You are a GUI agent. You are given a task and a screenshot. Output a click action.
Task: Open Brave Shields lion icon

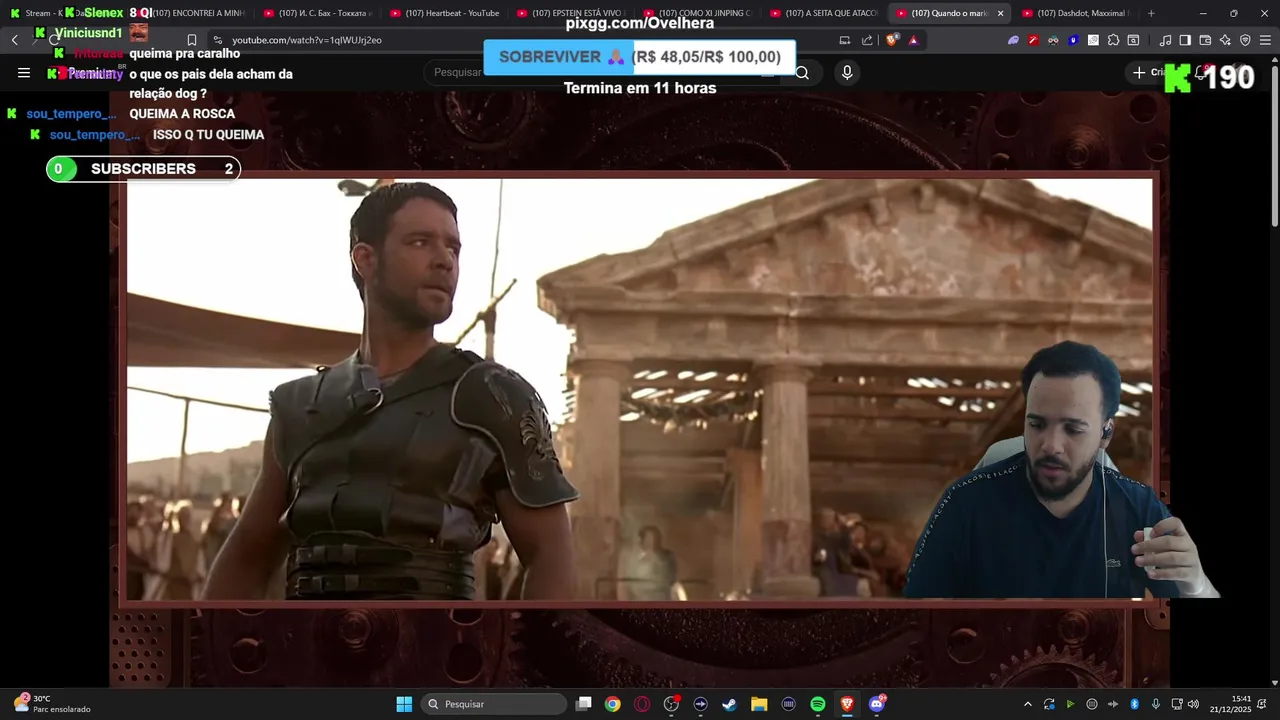coord(892,40)
